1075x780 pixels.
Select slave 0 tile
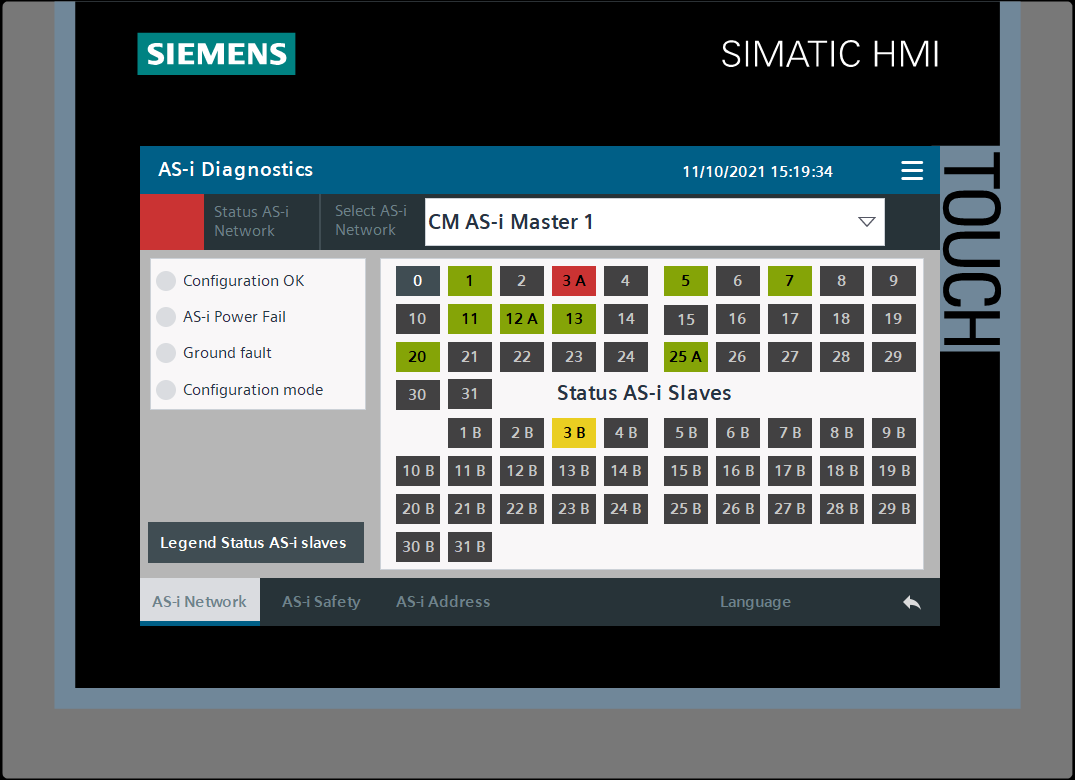pyautogui.click(x=418, y=280)
